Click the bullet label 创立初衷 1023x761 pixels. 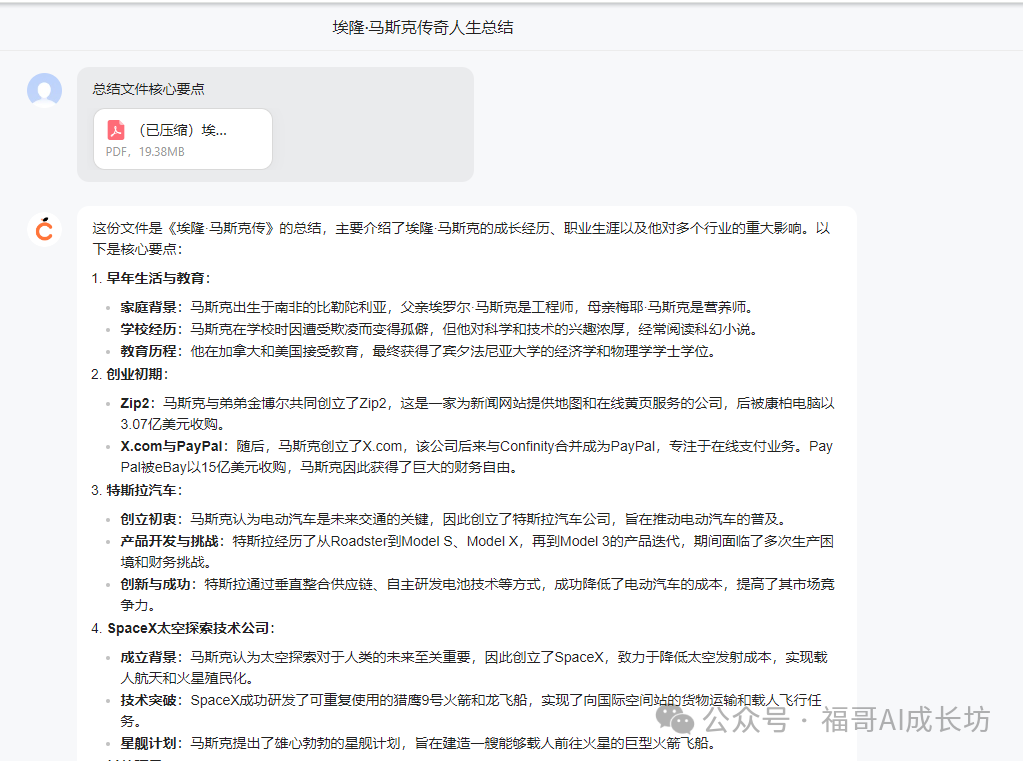tap(149, 519)
